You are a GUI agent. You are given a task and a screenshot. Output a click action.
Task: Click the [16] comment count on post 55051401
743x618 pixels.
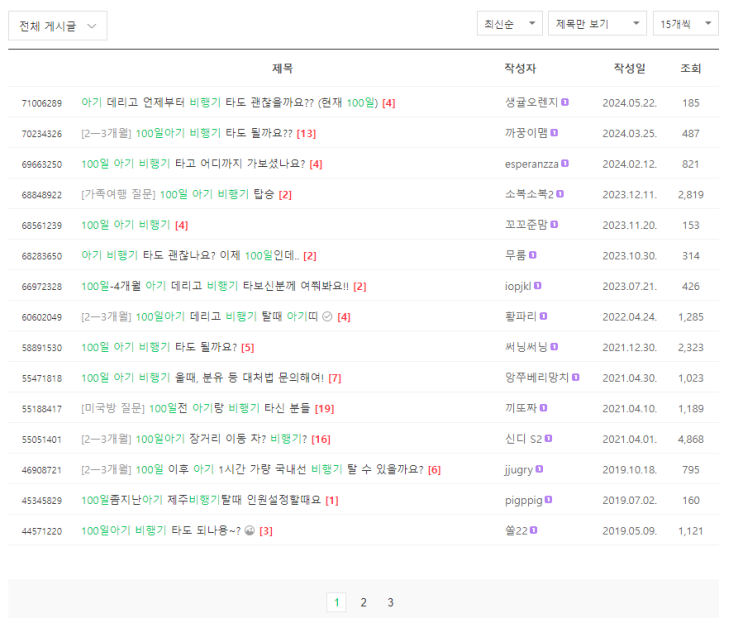321,439
